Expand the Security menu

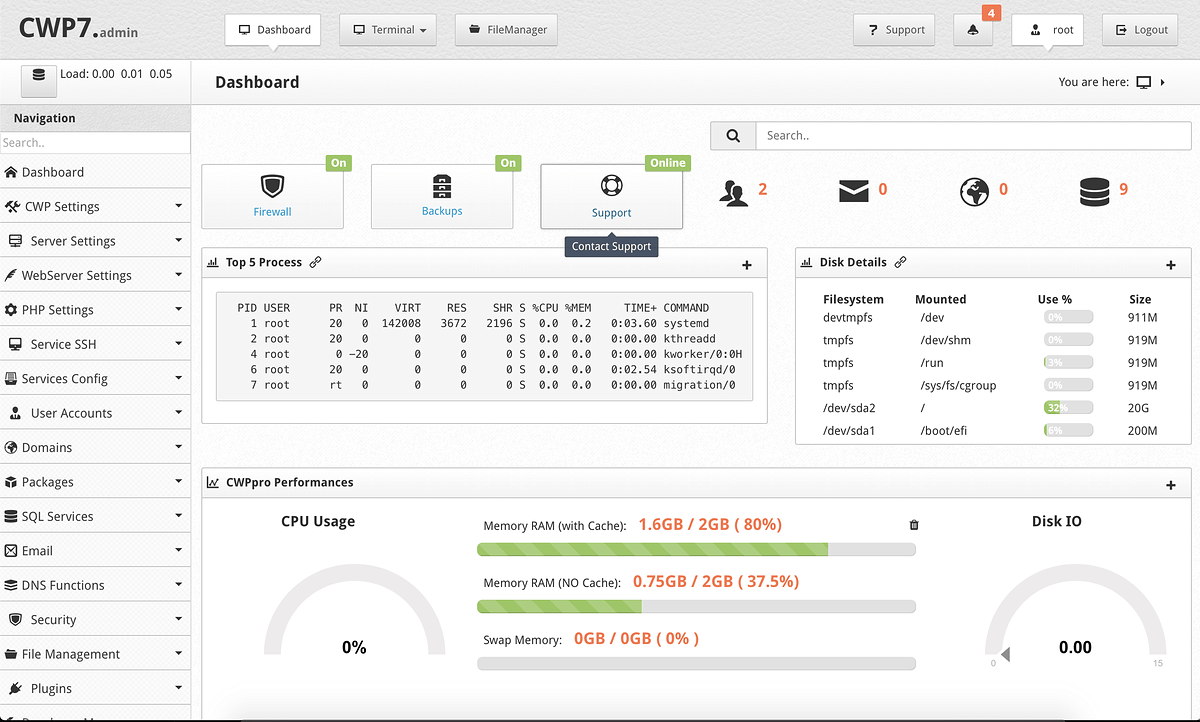(x=95, y=619)
